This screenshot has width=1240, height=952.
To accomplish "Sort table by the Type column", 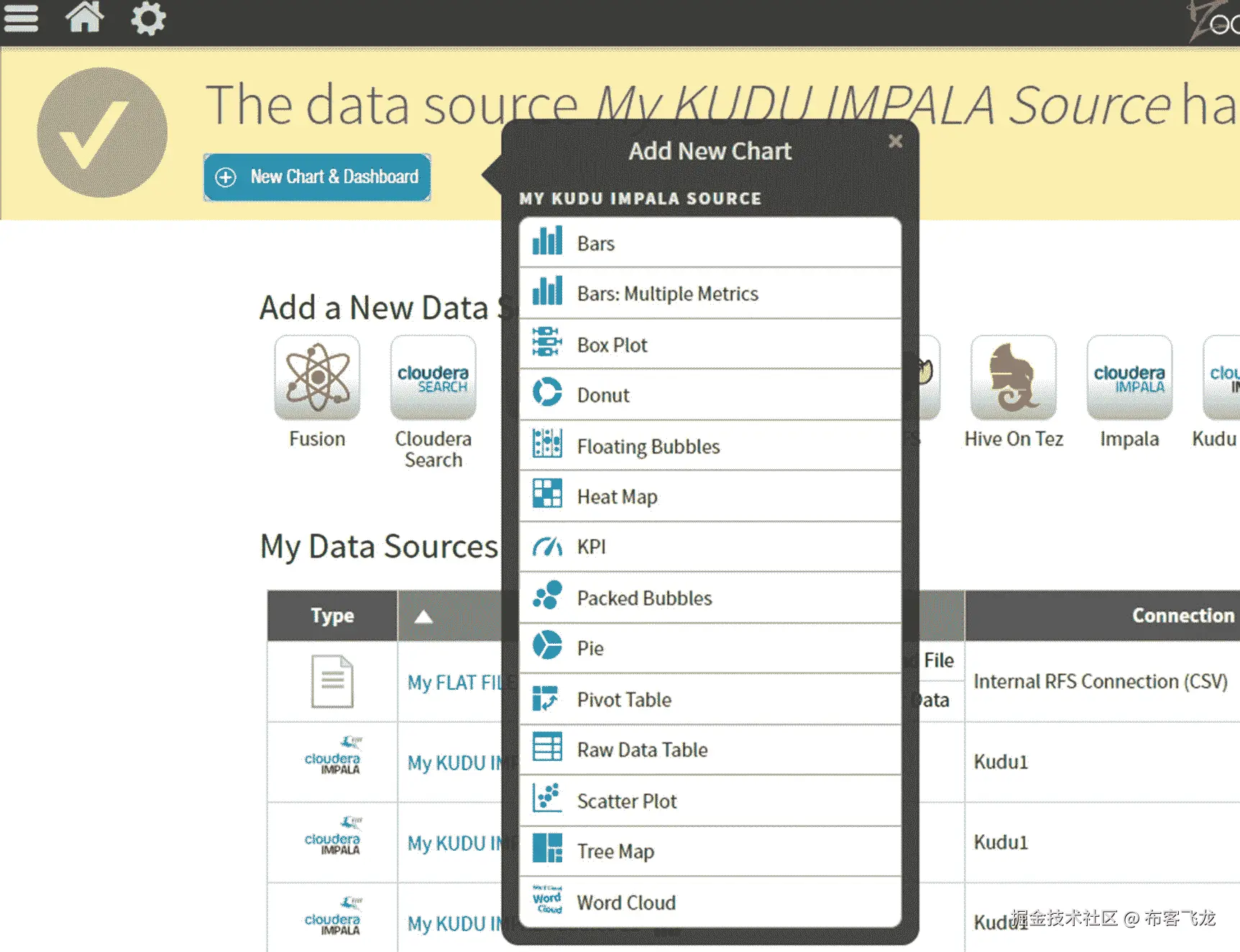I will point(332,616).
